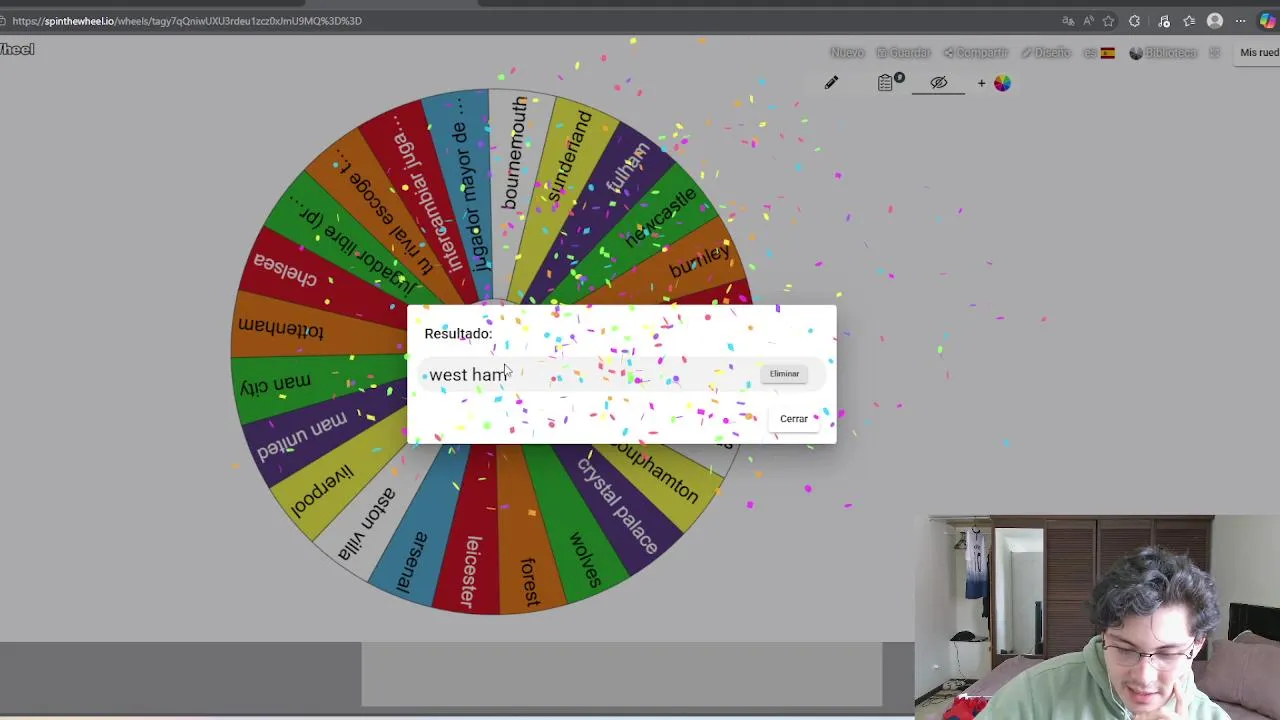1280x720 pixels.
Task: Click the browser address bar URL
Action: (187, 21)
